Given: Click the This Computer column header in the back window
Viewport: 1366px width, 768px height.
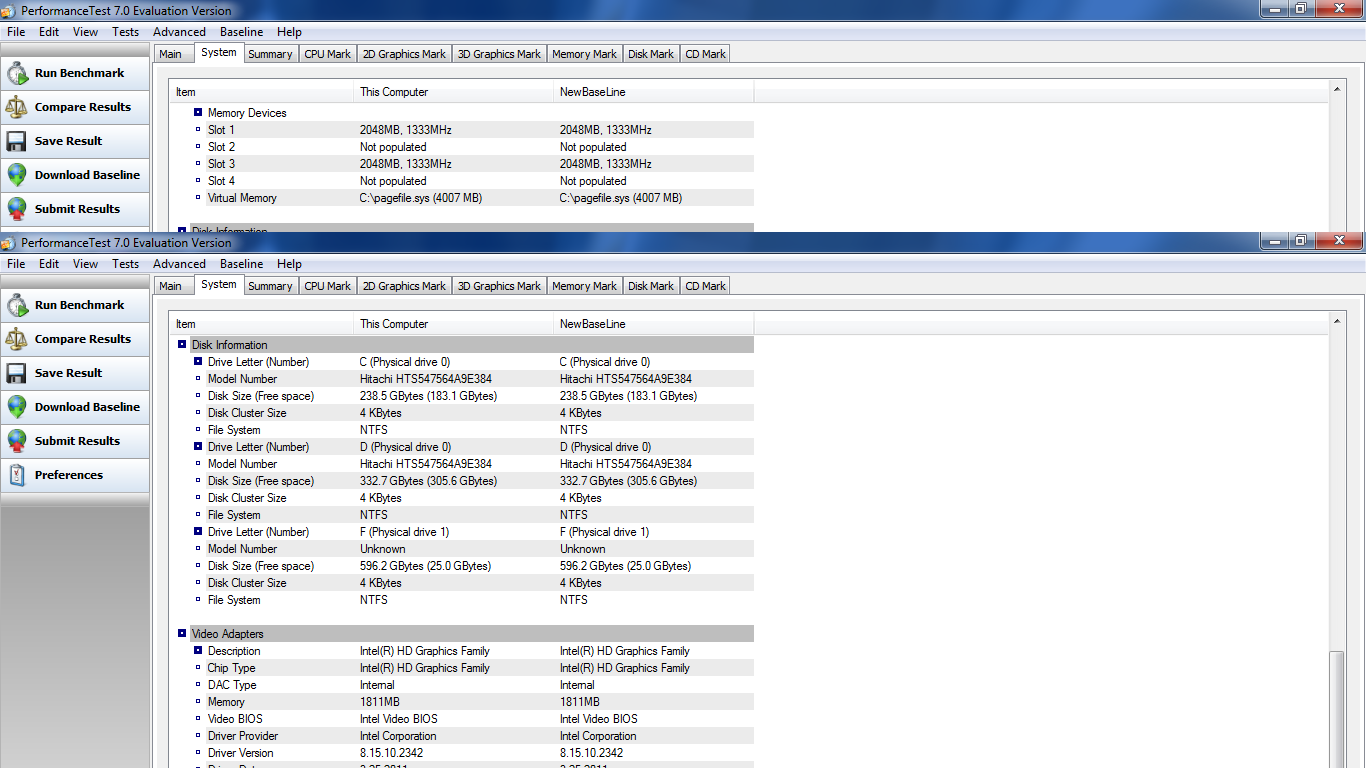Looking at the screenshot, I should [454, 92].
